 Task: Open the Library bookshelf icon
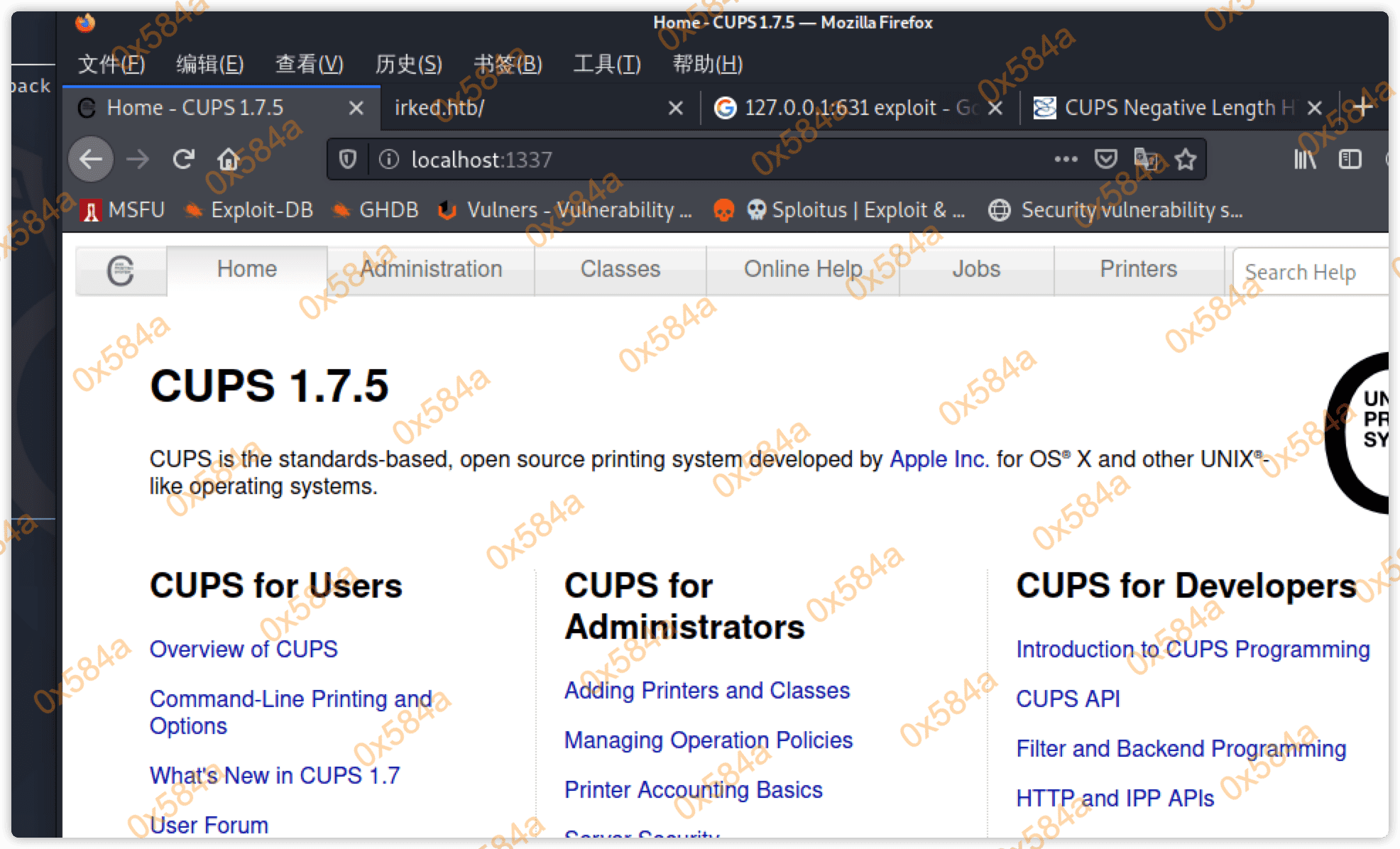click(x=1304, y=159)
